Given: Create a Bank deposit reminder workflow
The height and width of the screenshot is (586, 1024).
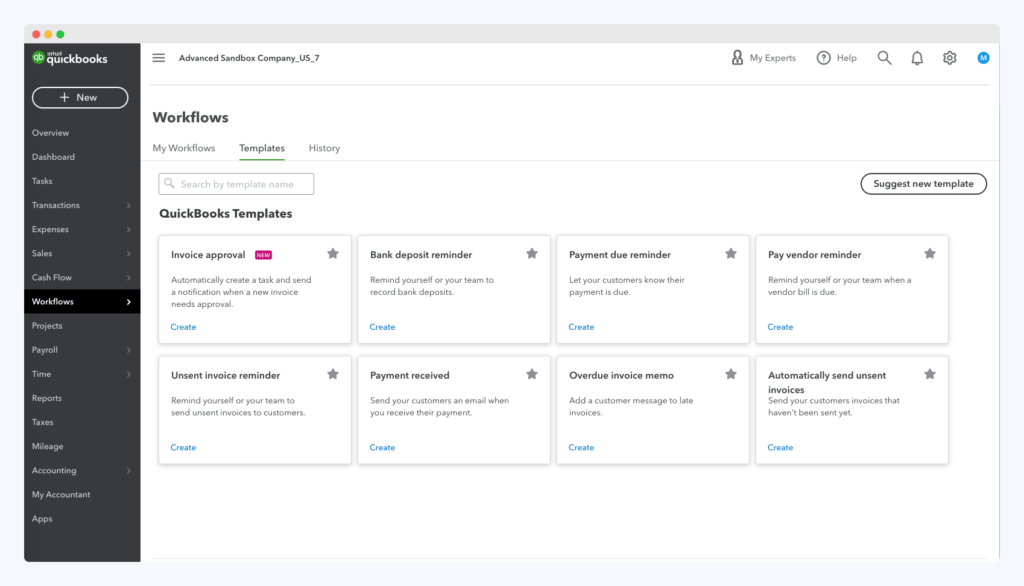Looking at the screenshot, I should [382, 327].
